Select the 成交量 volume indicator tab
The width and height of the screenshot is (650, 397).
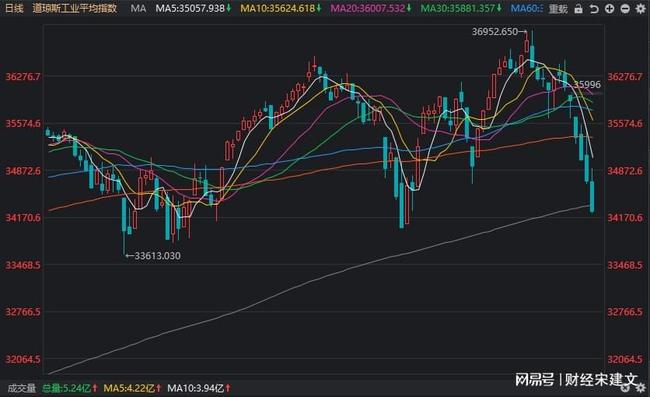click(x=22, y=388)
